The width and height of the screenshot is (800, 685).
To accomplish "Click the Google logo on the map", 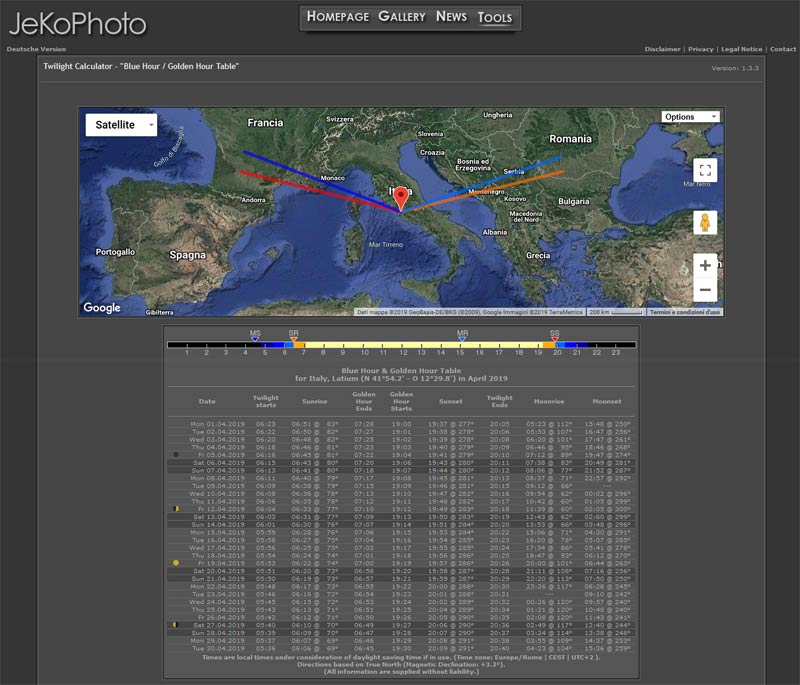I will 101,308.
